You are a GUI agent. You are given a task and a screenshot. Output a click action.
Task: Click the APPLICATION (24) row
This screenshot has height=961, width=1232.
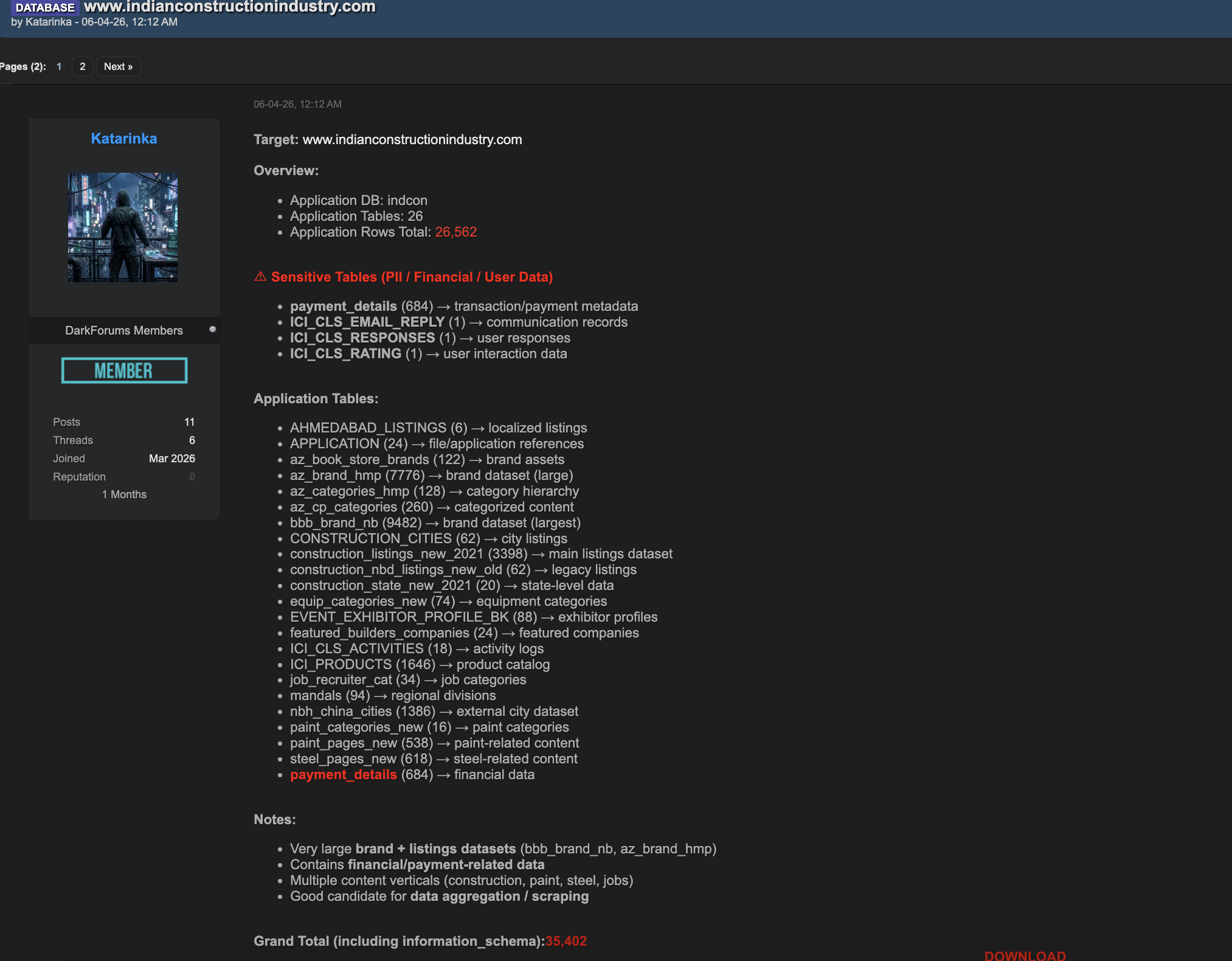[x=437, y=444]
